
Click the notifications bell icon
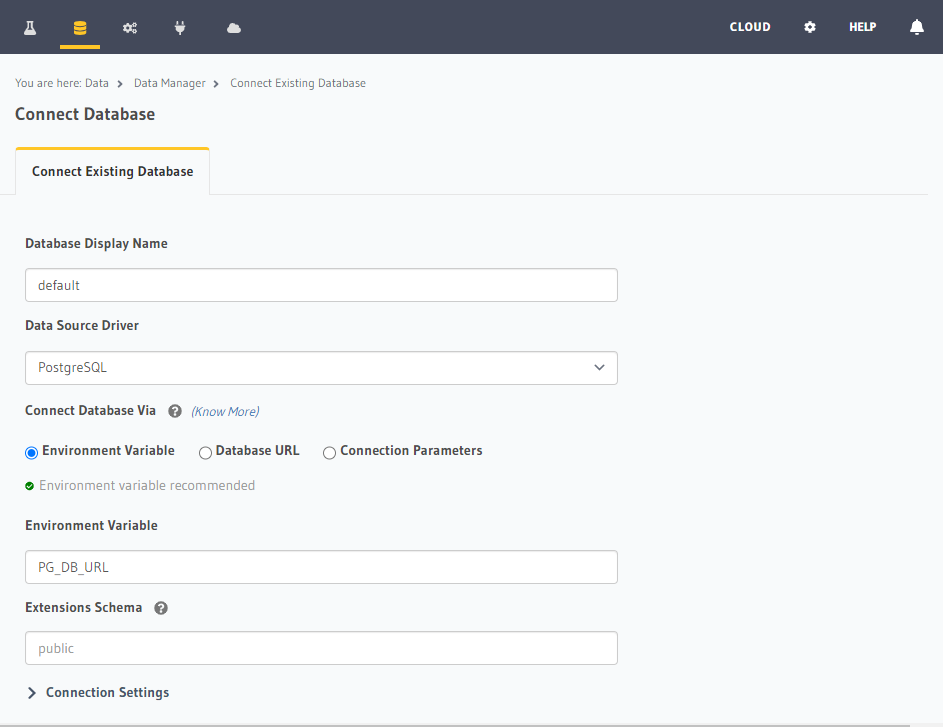point(917,26)
